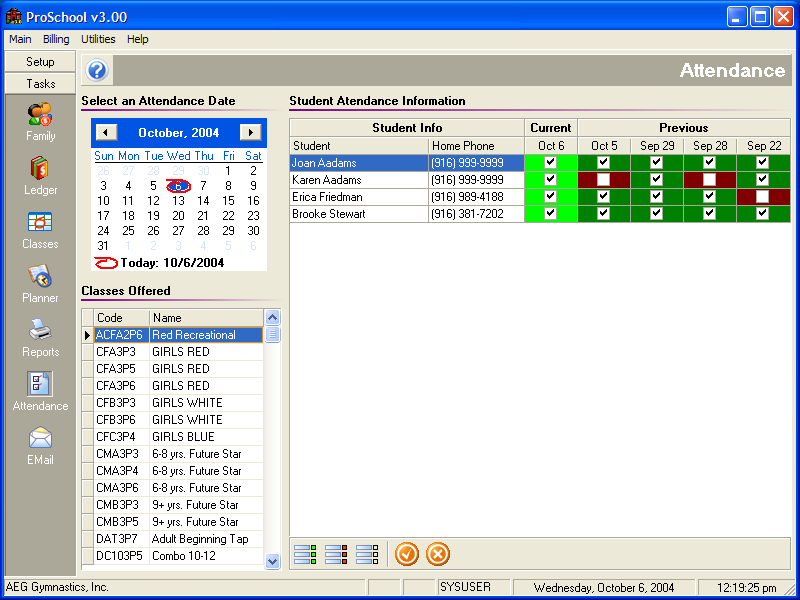This screenshot has height=600, width=800.
Task: Check Karen Aadams' Oct 5 attendance box
Action: (604, 180)
